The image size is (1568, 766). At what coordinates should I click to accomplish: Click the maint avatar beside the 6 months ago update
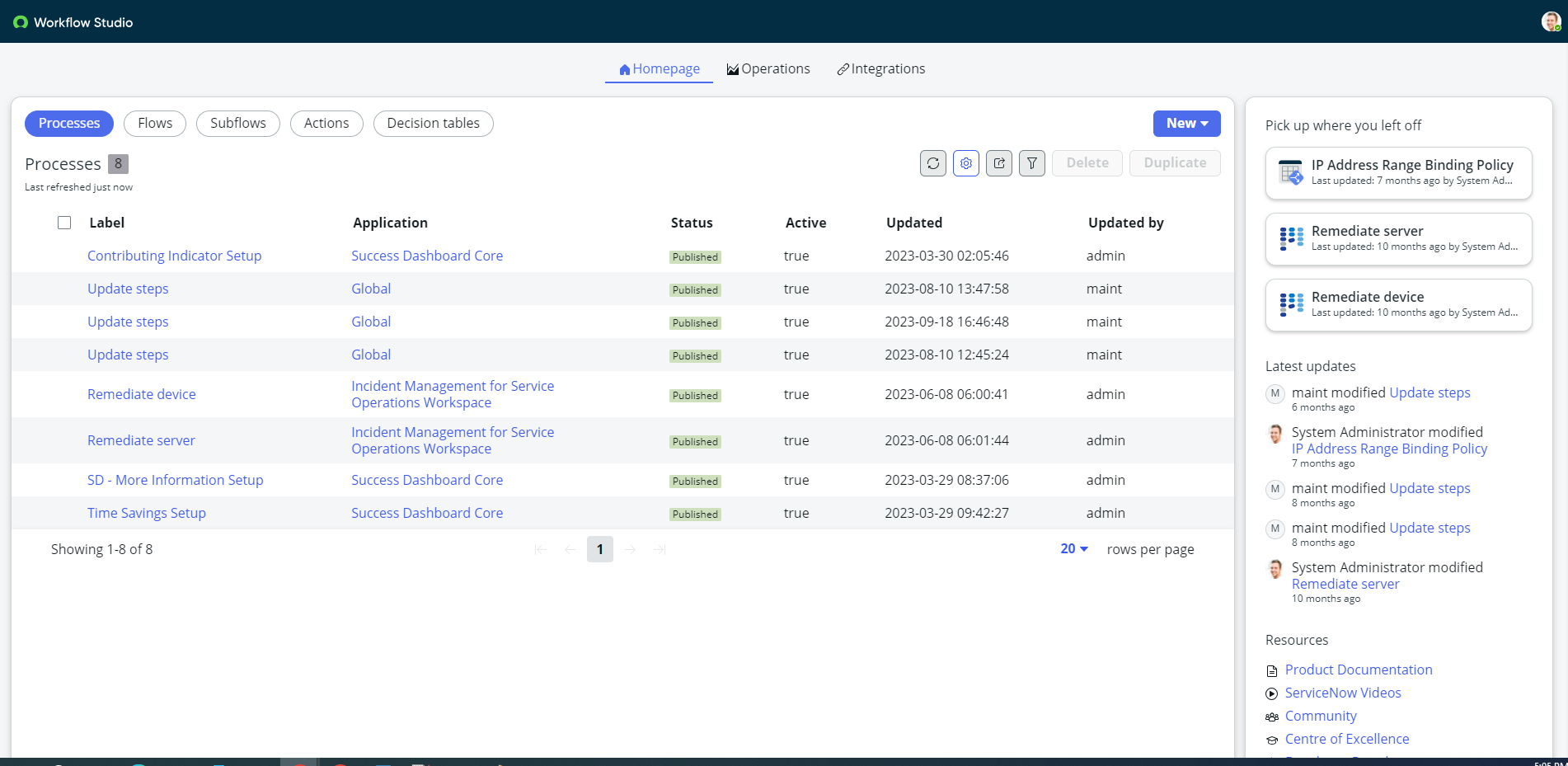click(x=1275, y=393)
